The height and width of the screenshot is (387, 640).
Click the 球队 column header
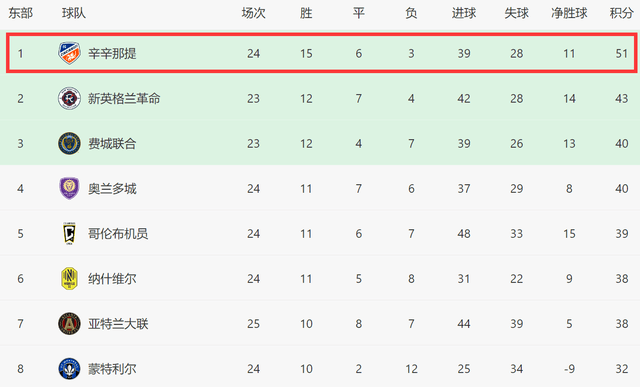click(74, 13)
